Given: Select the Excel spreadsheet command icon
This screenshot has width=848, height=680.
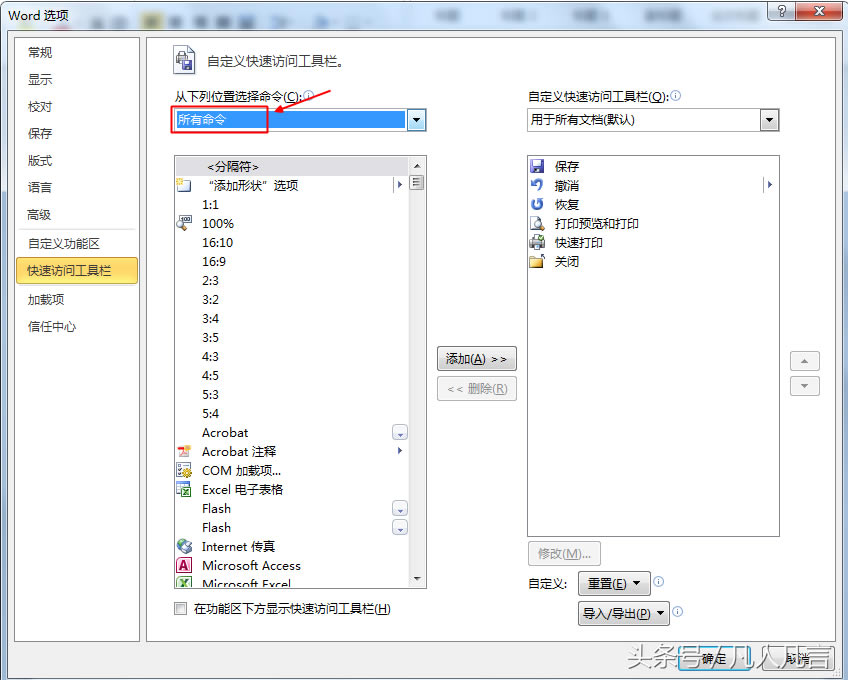Looking at the screenshot, I should tap(184, 489).
